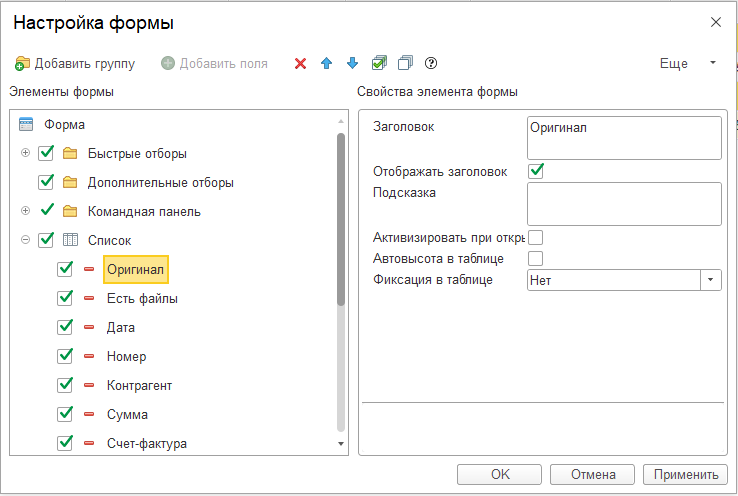The width and height of the screenshot is (738, 496).
Task: Click the tree scrollbar down arrow
Action: point(341,444)
